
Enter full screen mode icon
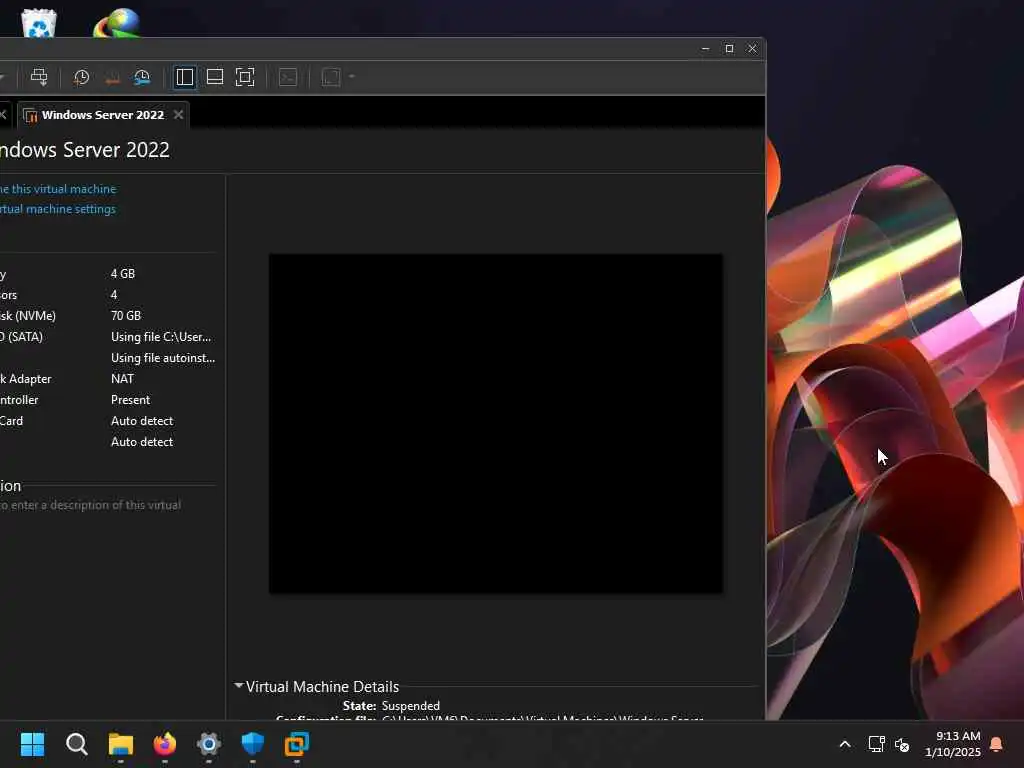[245, 77]
